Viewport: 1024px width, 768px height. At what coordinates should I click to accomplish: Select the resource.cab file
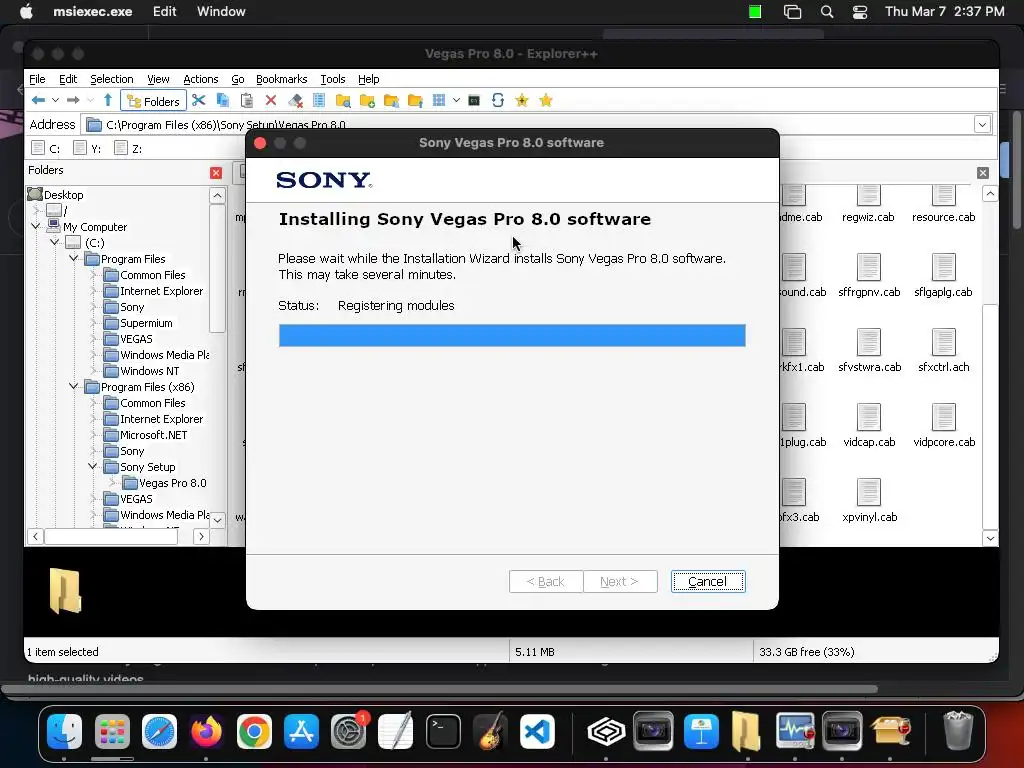944,203
